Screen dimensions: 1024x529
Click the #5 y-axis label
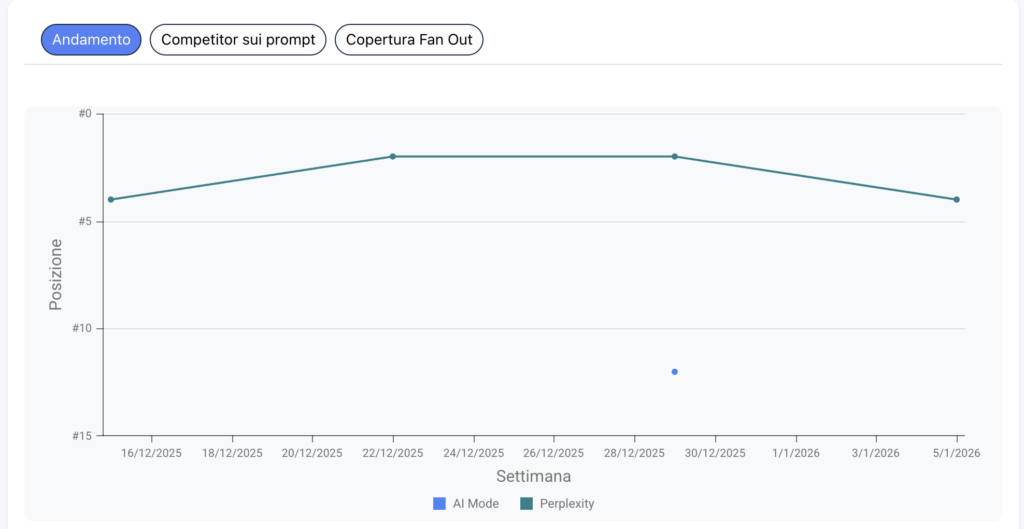pos(84,221)
